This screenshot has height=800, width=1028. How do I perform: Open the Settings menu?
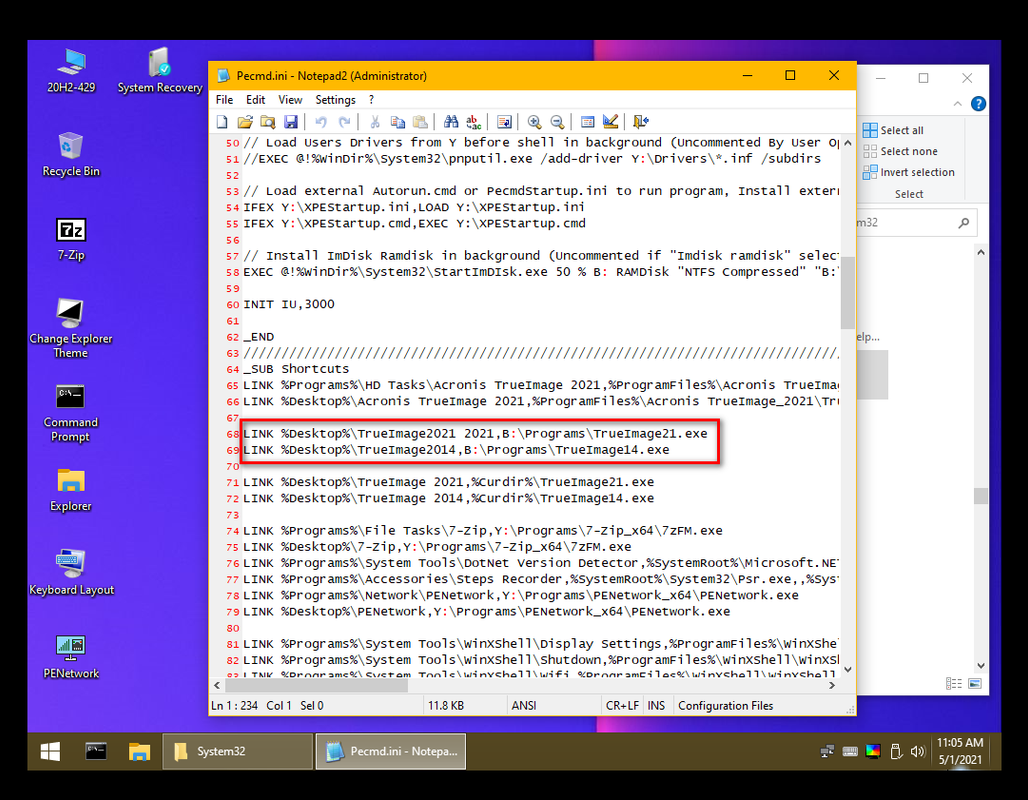coord(335,100)
